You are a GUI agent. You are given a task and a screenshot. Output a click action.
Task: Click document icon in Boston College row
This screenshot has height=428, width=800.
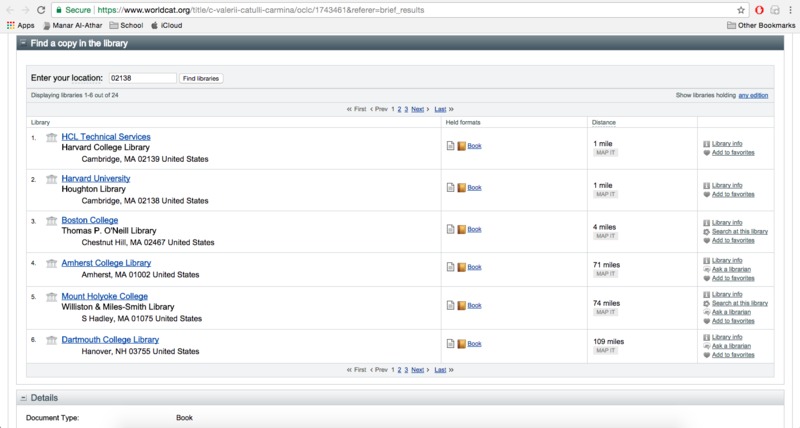[x=451, y=230]
